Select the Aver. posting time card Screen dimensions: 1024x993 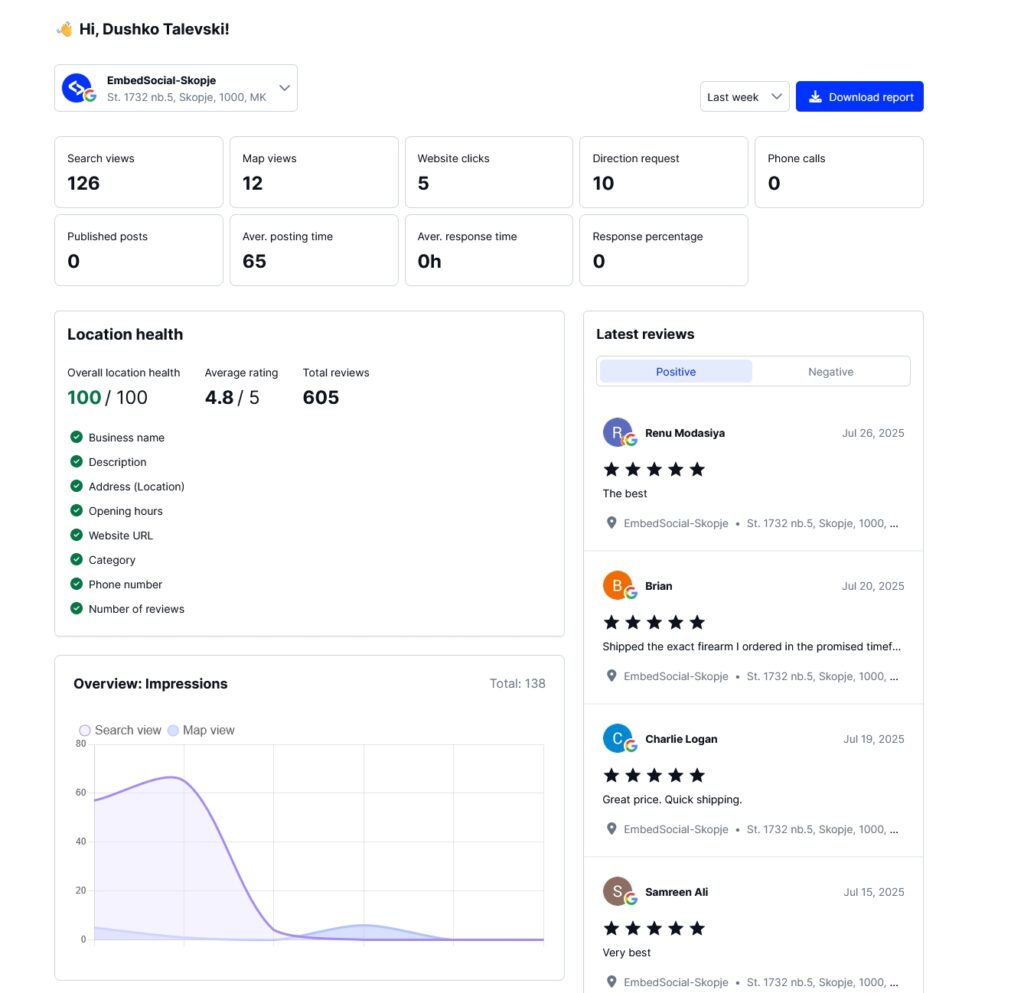point(313,250)
